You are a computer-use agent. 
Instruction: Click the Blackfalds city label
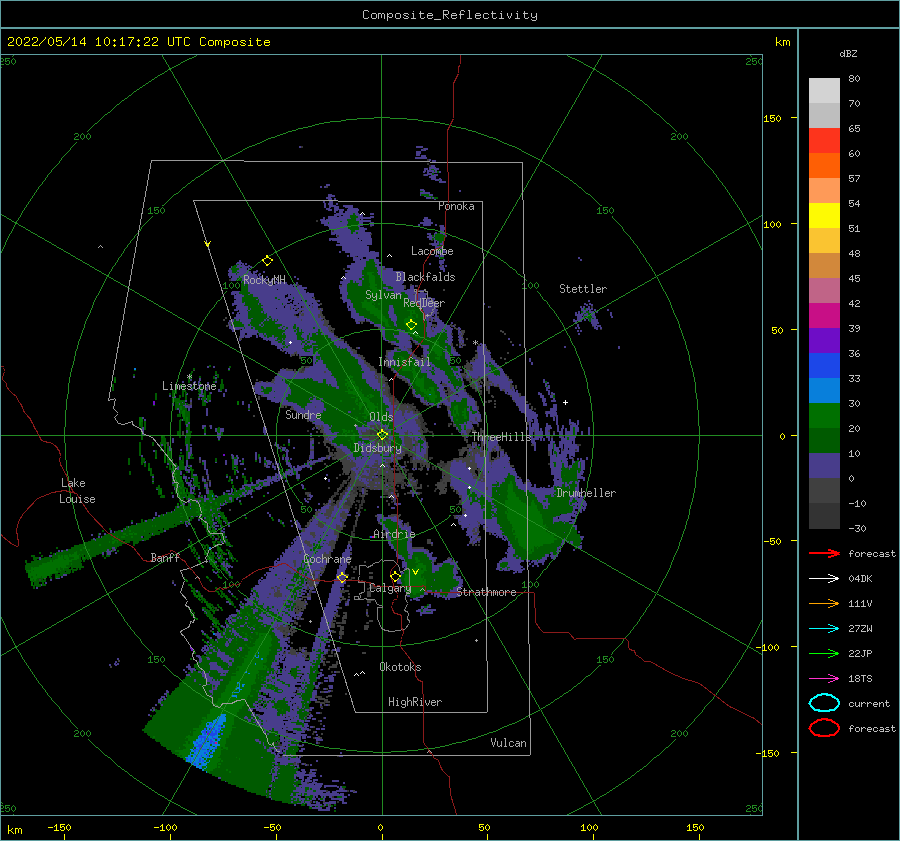425,277
